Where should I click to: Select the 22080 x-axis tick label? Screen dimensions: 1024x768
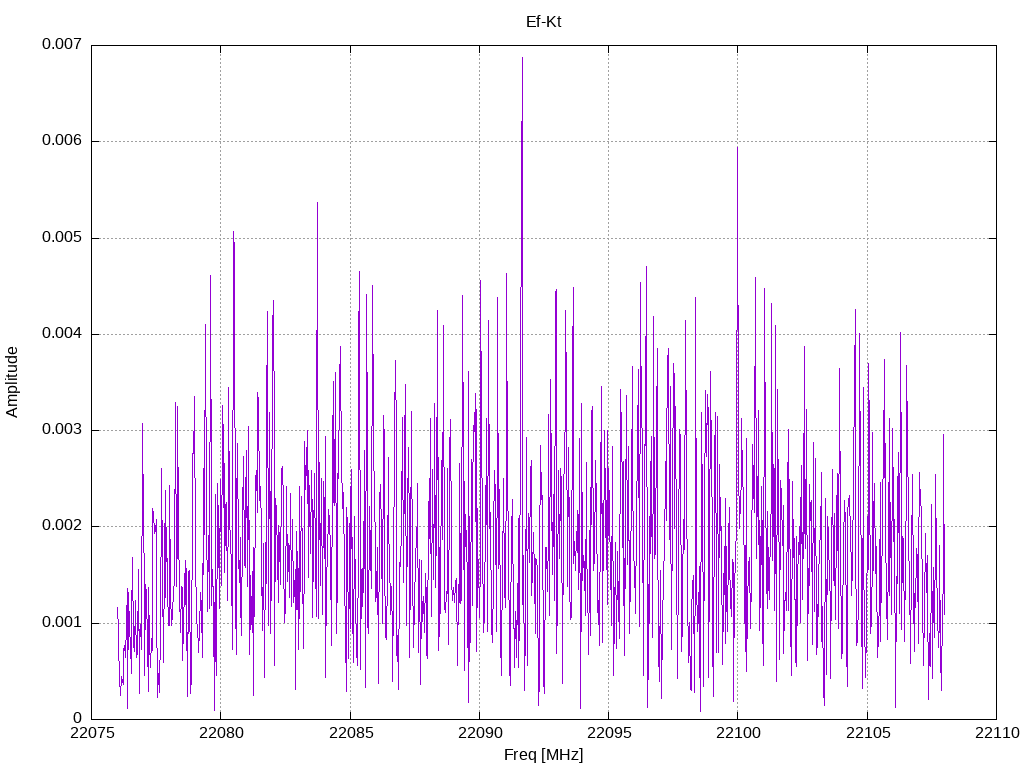tap(220, 735)
